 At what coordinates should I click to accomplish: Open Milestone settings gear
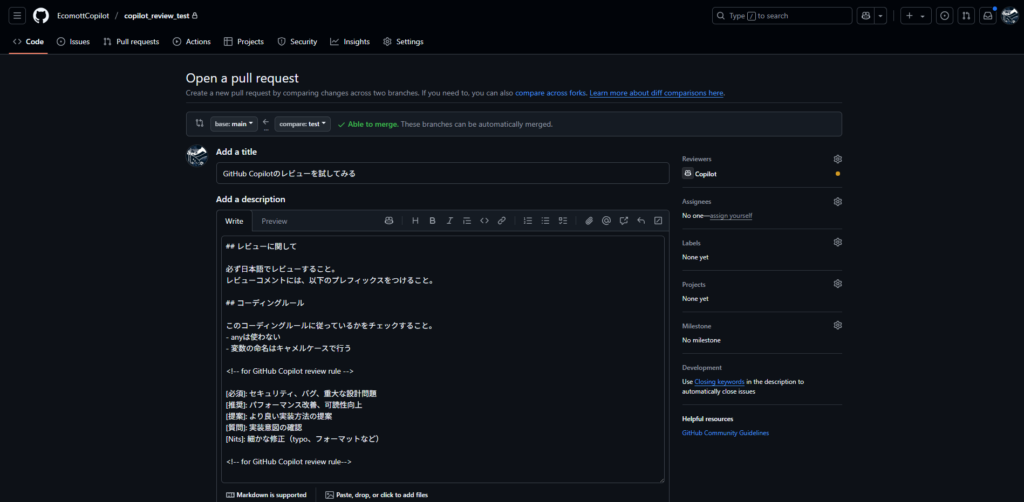click(837, 325)
